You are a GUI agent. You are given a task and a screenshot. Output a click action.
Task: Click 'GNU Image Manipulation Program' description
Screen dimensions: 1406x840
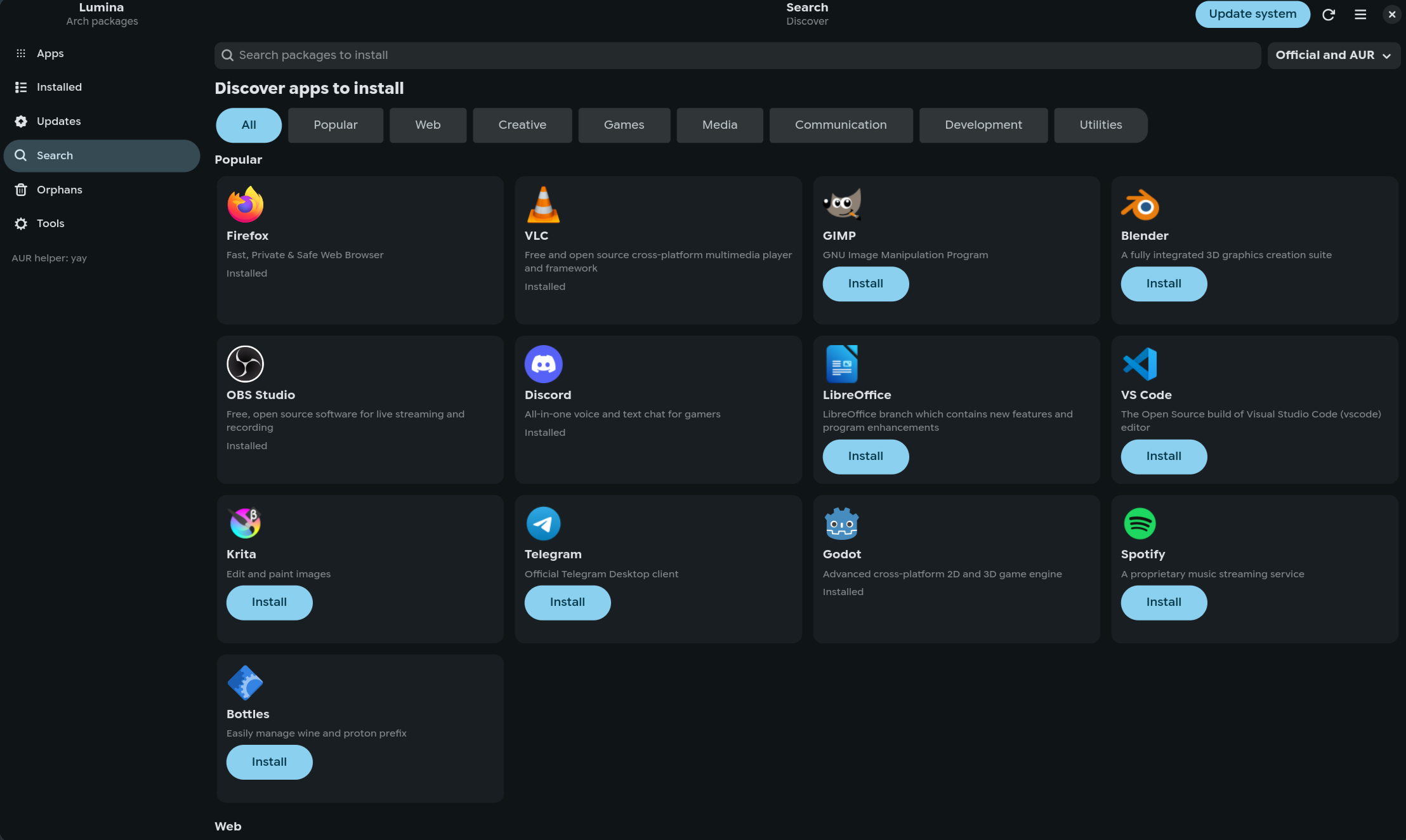[905, 255]
